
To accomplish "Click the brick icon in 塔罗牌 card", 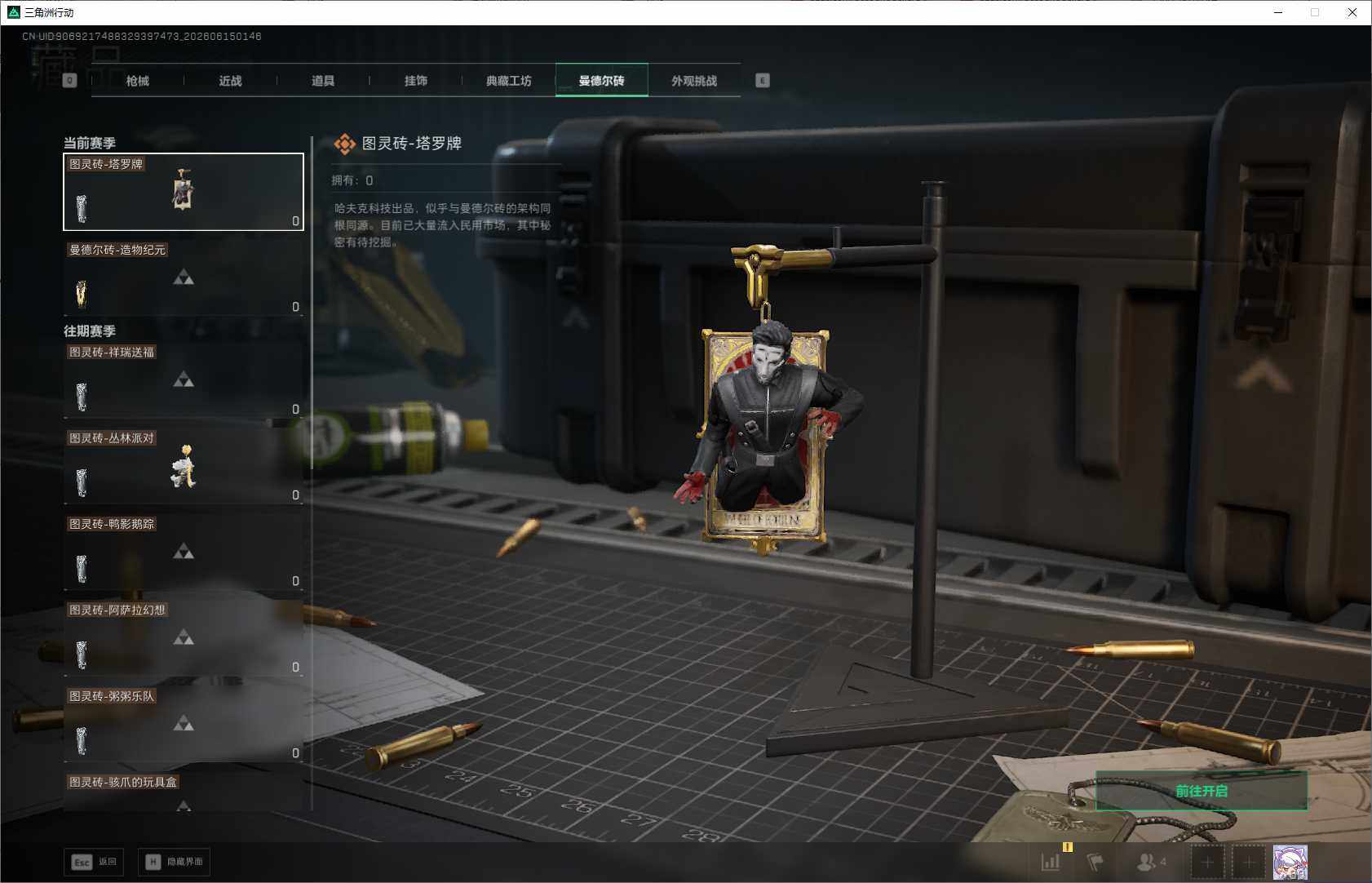I will 81,209.
